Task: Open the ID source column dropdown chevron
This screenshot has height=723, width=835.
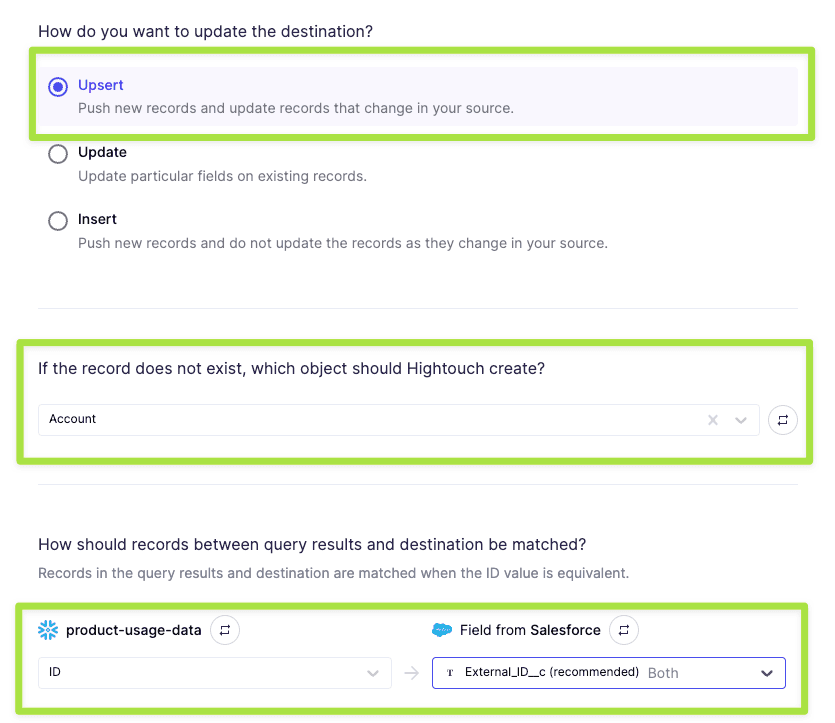Action: 373,673
